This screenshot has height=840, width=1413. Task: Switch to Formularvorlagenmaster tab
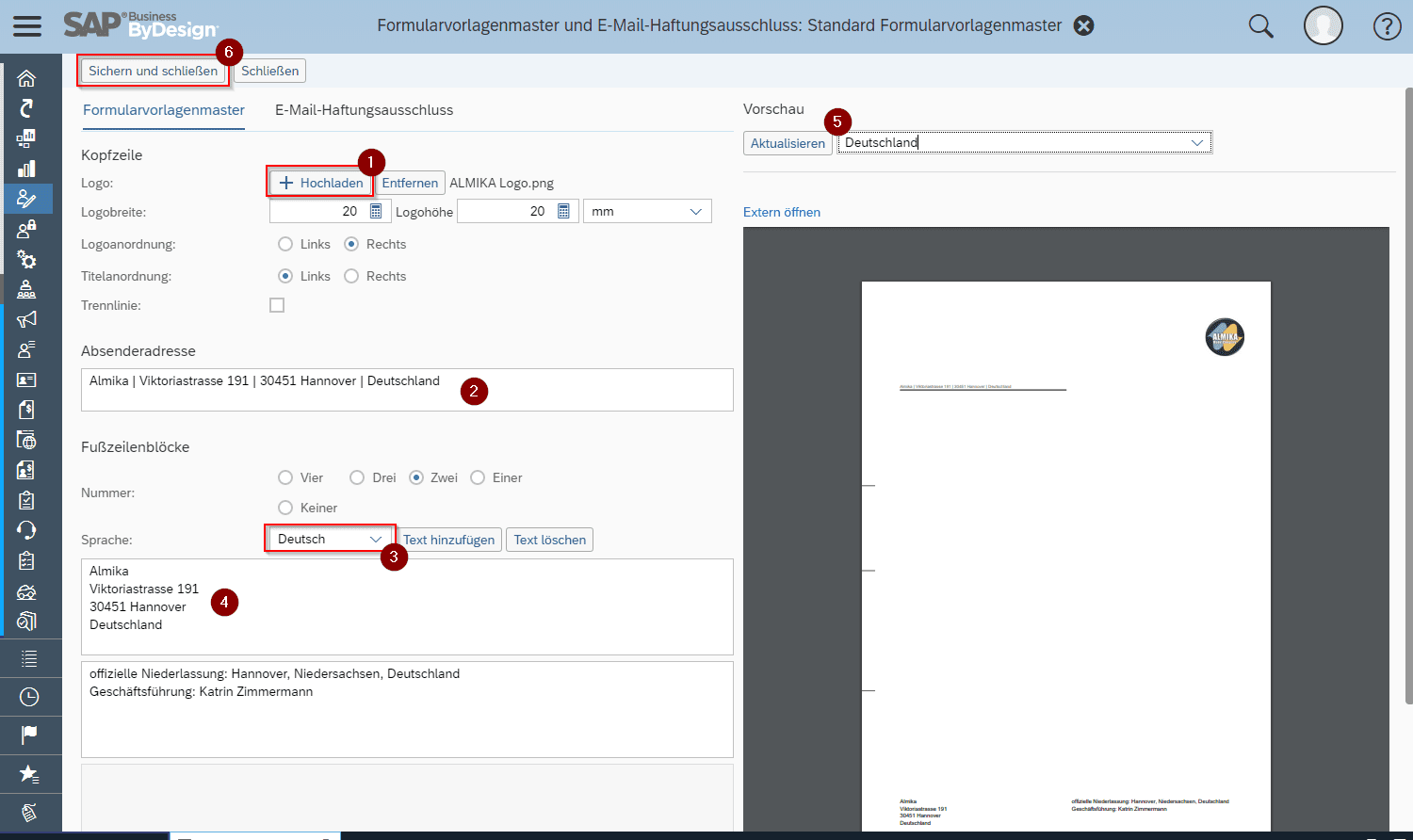click(164, 110)
